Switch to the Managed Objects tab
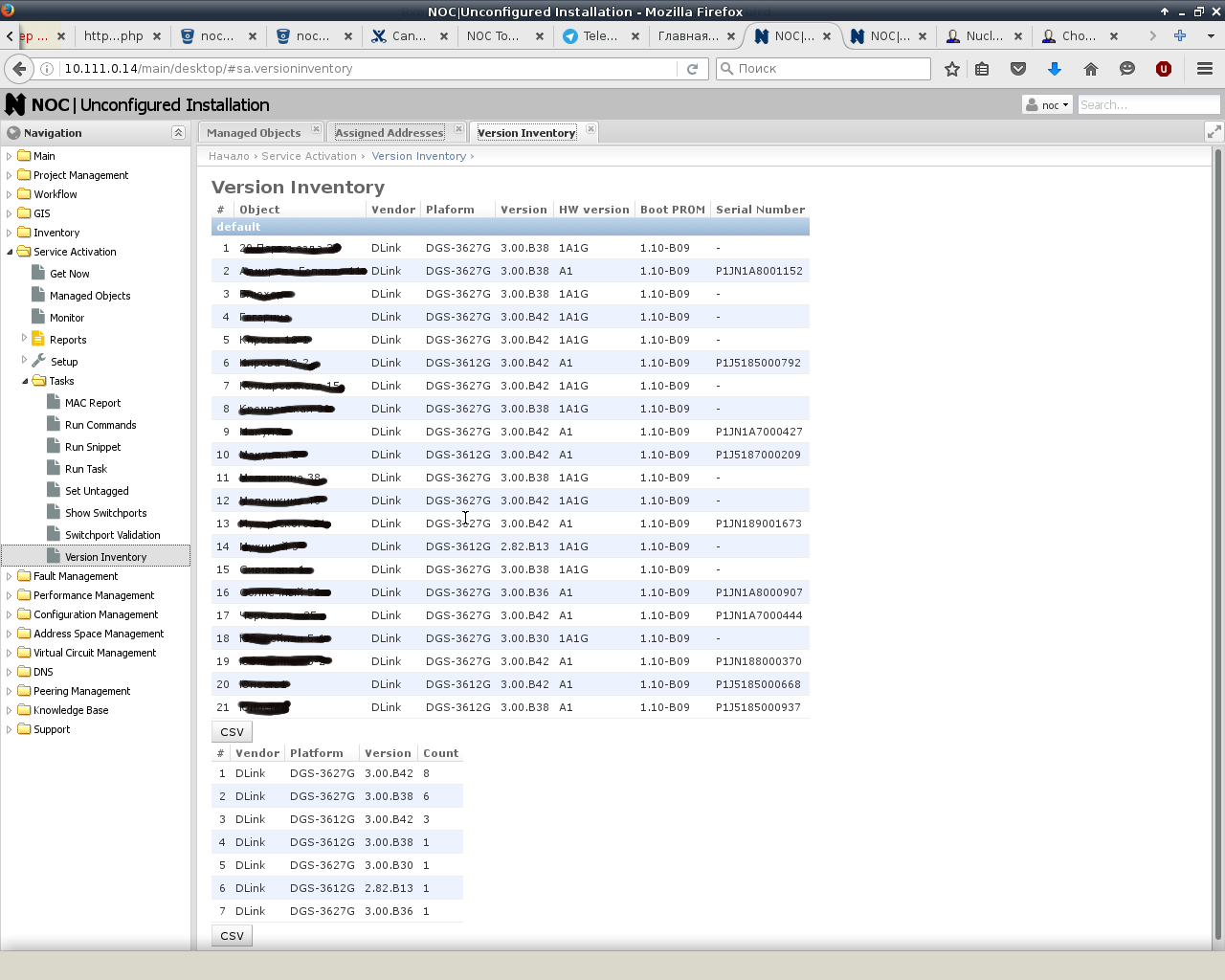1225x980 pixels. (x=254, y=133)
